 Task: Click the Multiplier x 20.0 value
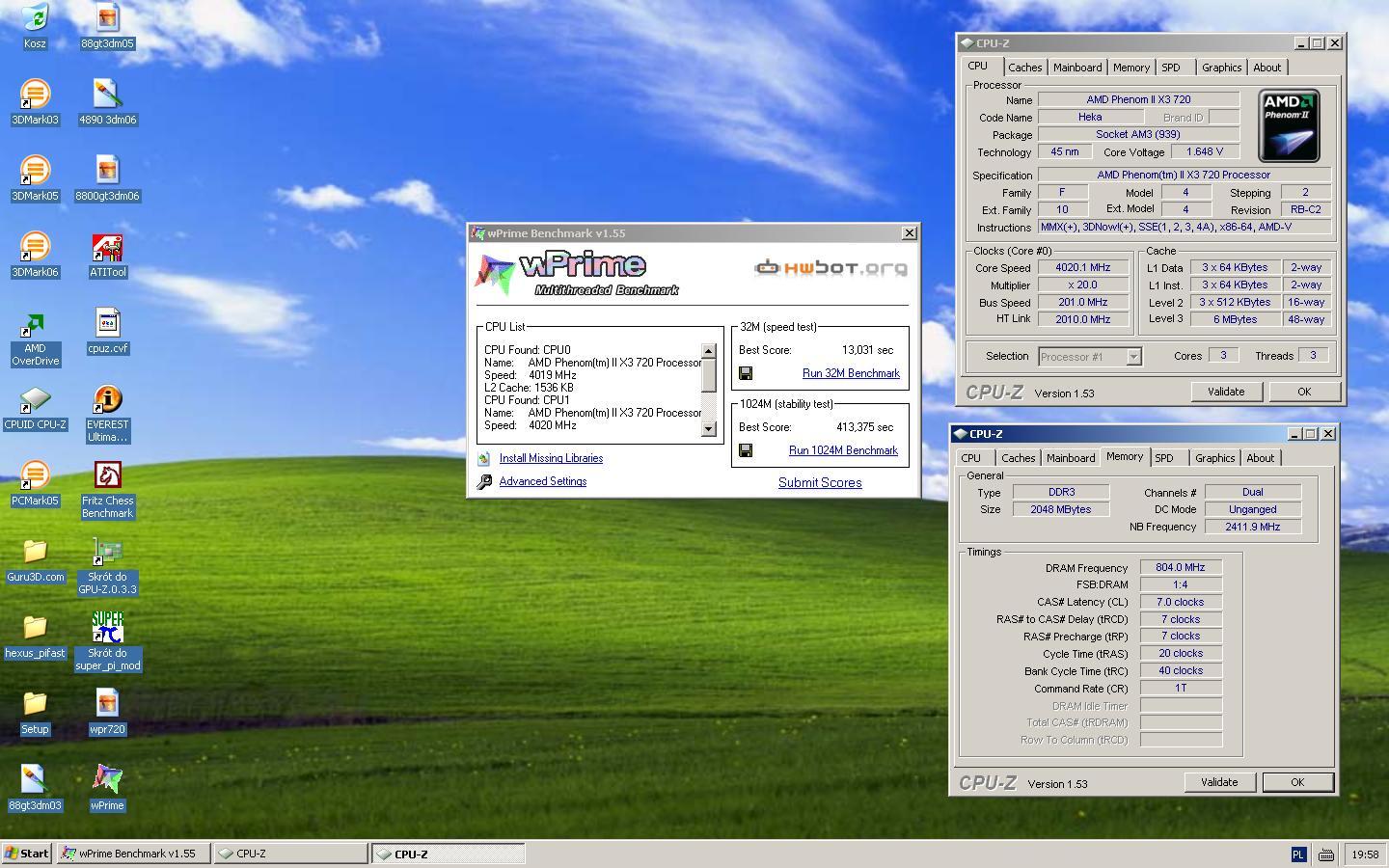tap(1083, 285)
